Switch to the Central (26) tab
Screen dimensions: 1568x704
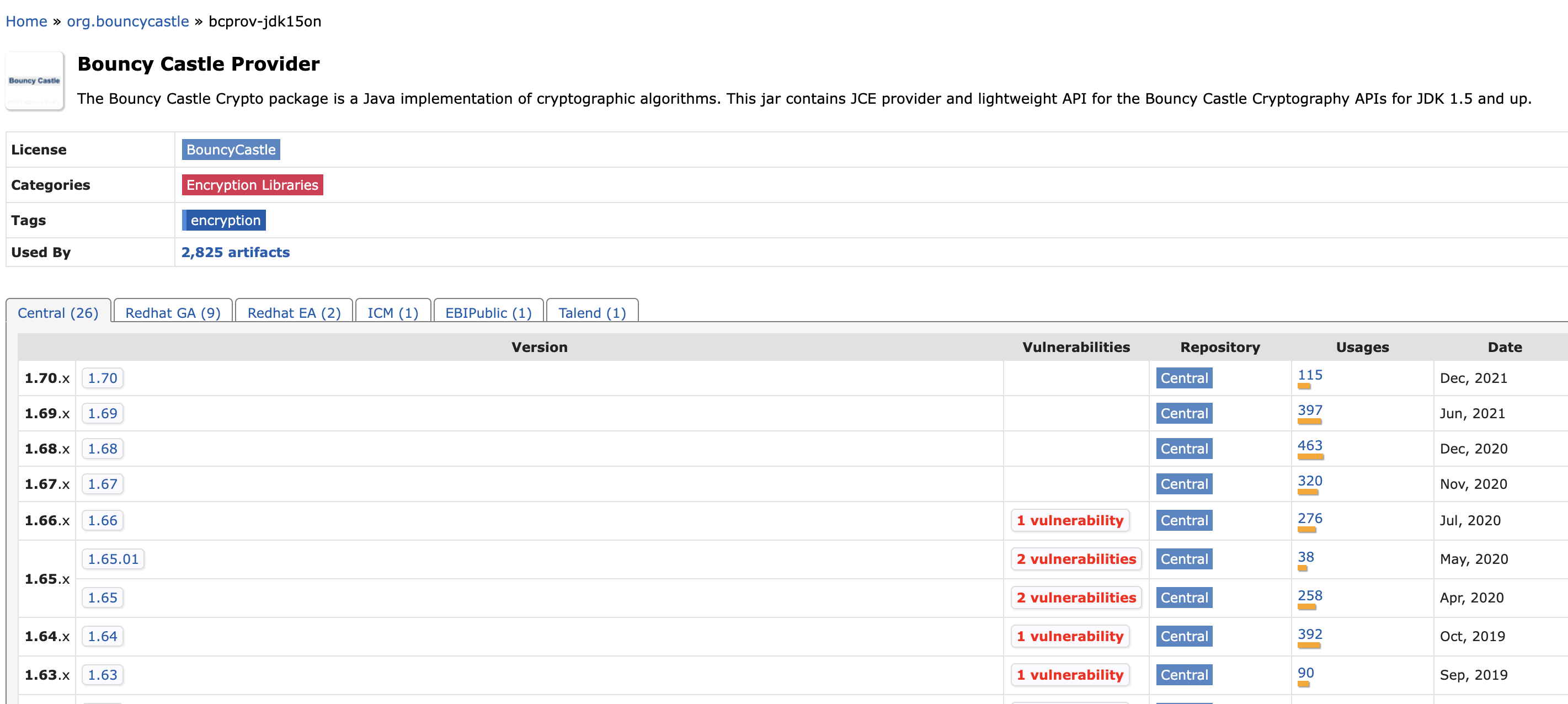(x=58, y=313)
